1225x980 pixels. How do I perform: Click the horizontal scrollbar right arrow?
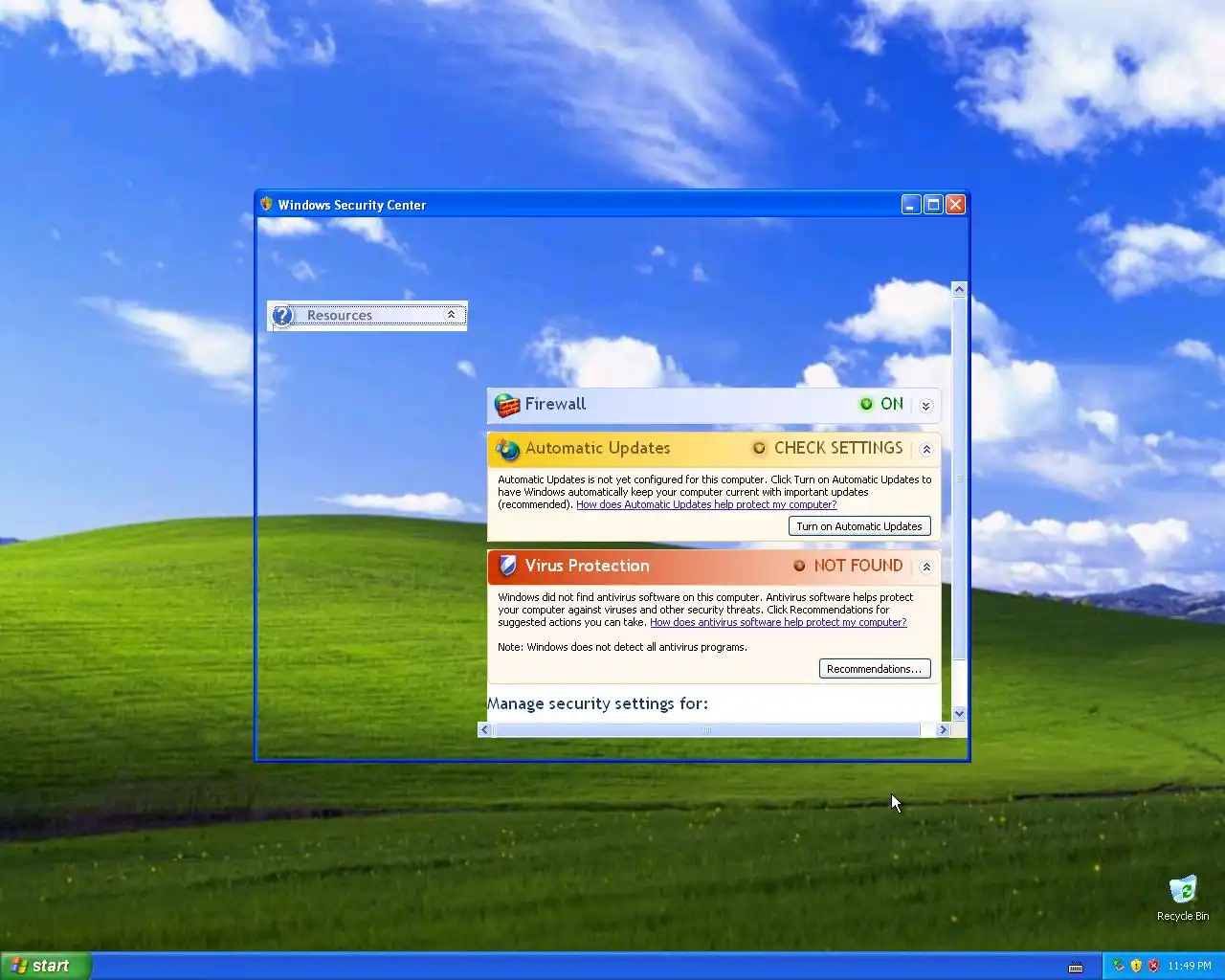click(943, 729)
